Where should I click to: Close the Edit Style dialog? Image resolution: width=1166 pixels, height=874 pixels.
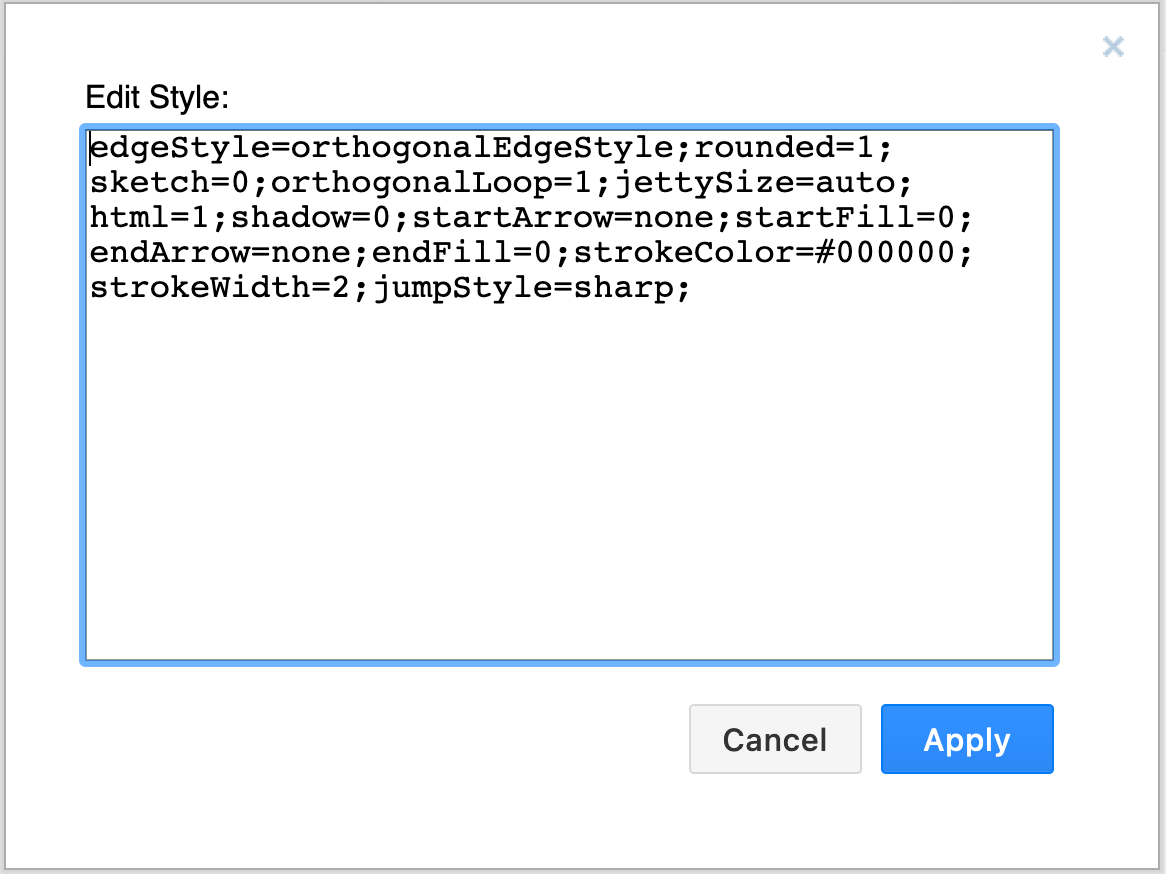point(1112,47)
